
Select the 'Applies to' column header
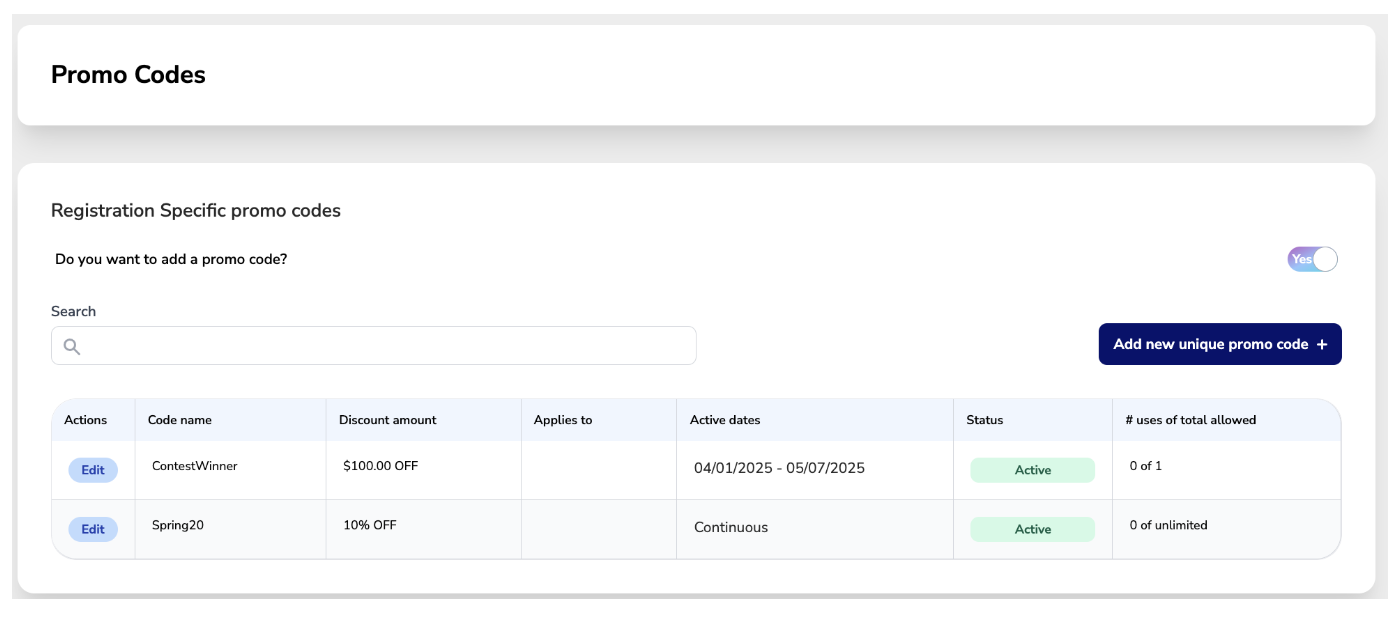tap(563, 420)
